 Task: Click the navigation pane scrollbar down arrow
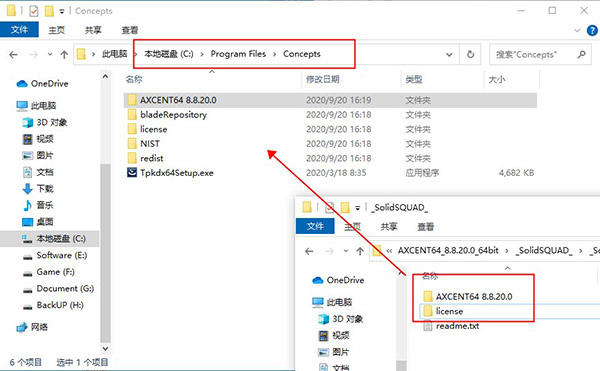click(105, 348)
